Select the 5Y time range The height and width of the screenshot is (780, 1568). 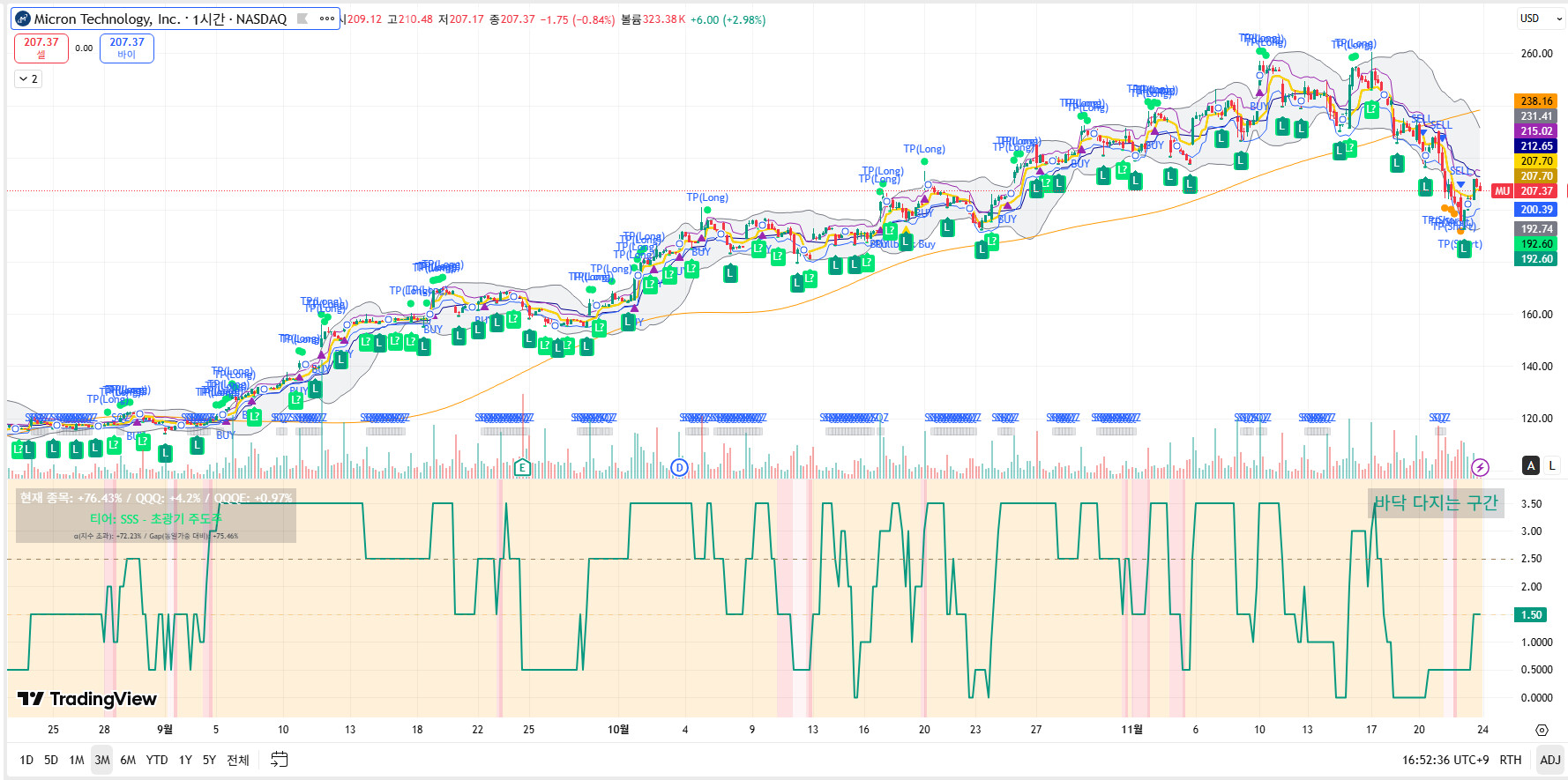[x=209, y=760]
